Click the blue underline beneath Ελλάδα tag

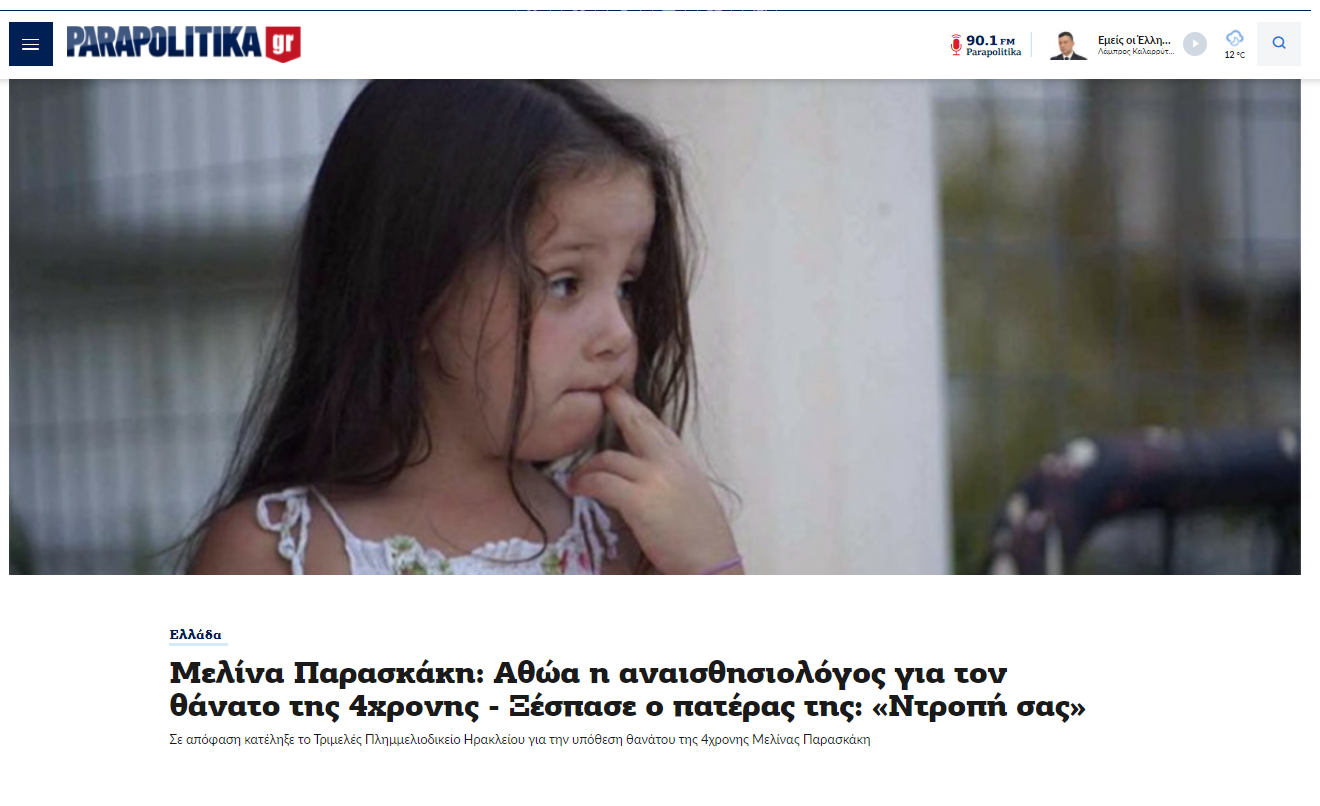199,643
